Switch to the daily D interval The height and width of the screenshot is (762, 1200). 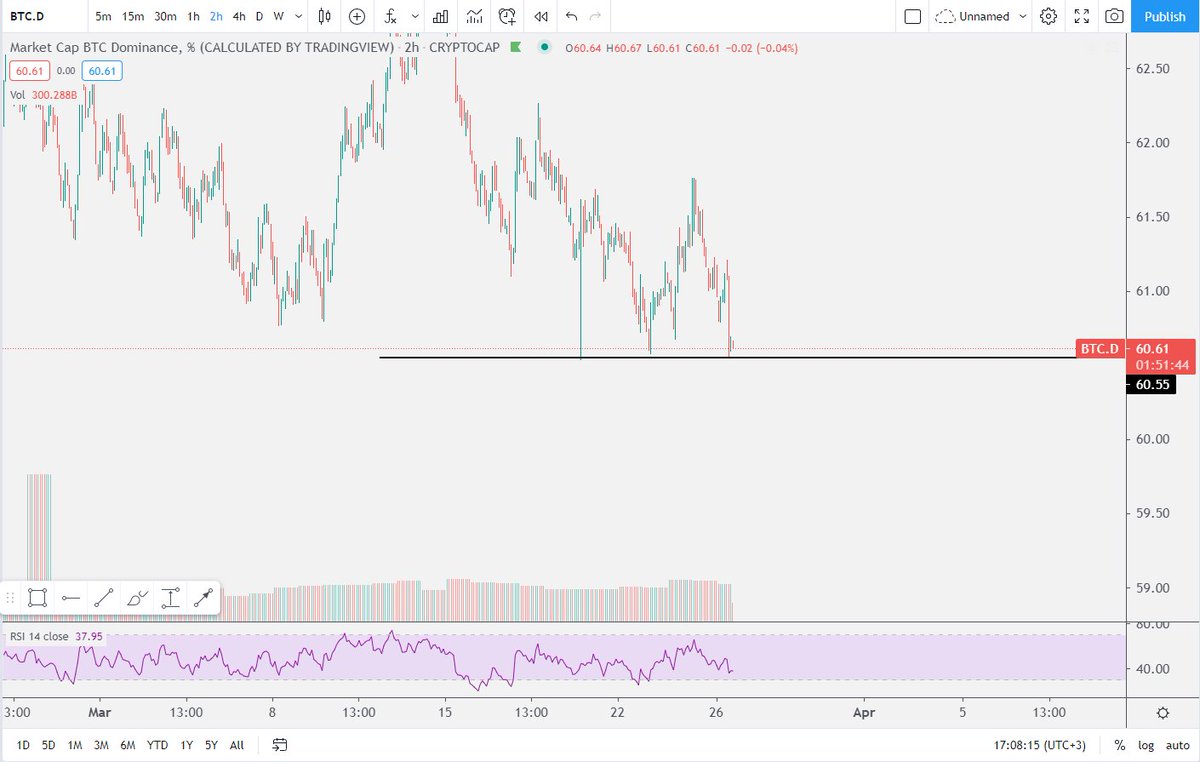pos(260,16)
